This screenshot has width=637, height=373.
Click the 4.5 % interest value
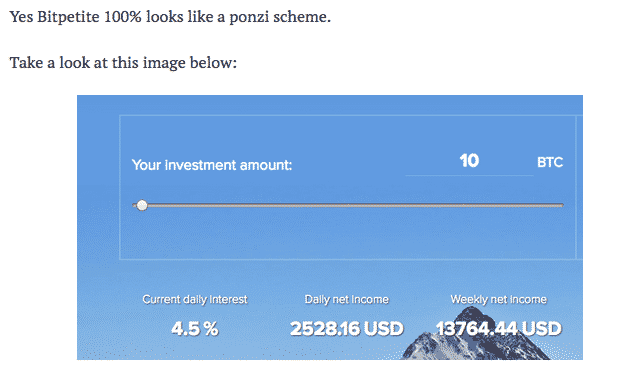point(195,328)
